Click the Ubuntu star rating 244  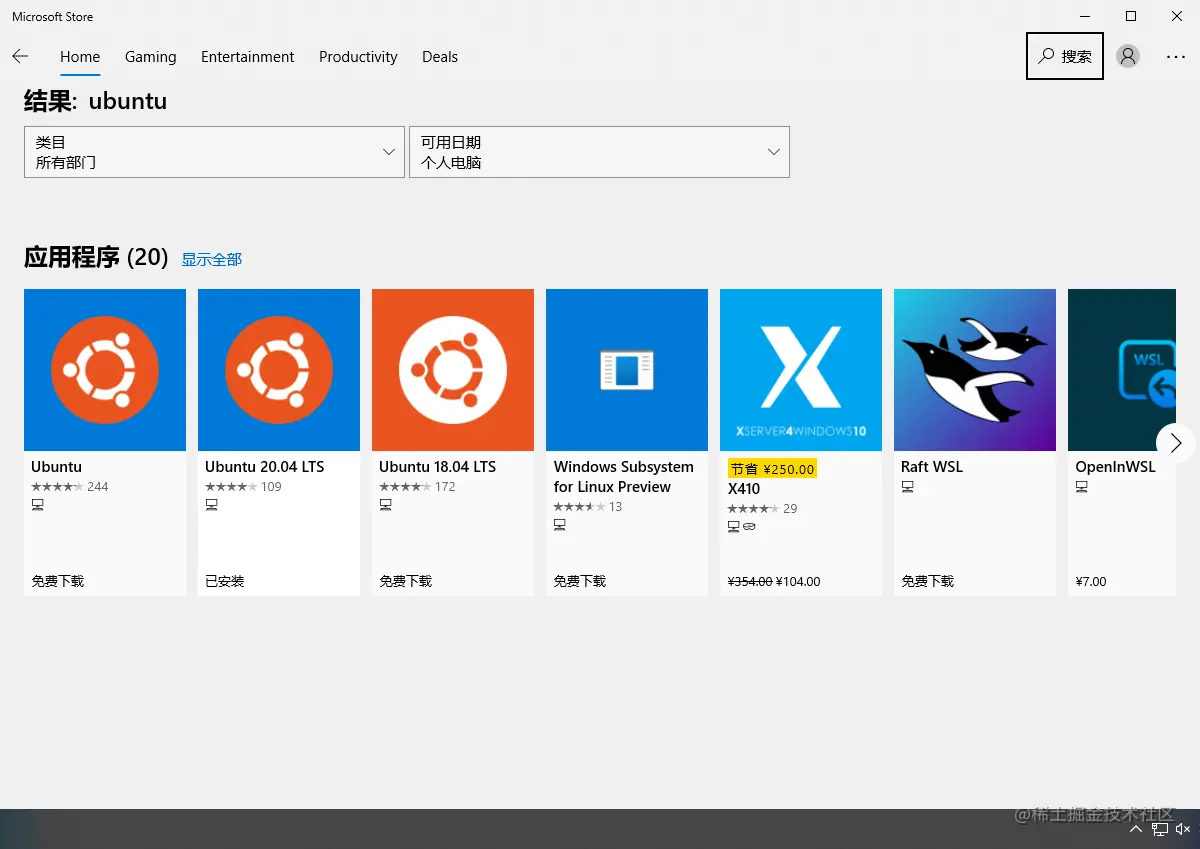coord(70,487)
